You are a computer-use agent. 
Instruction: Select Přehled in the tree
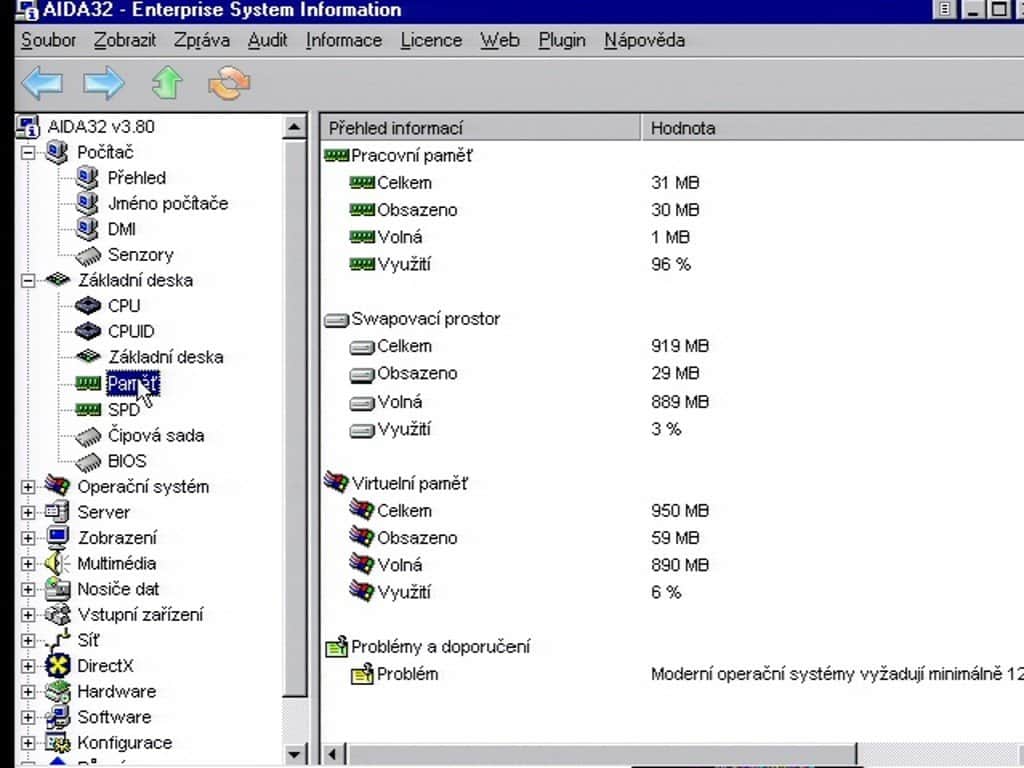[136, 178]
